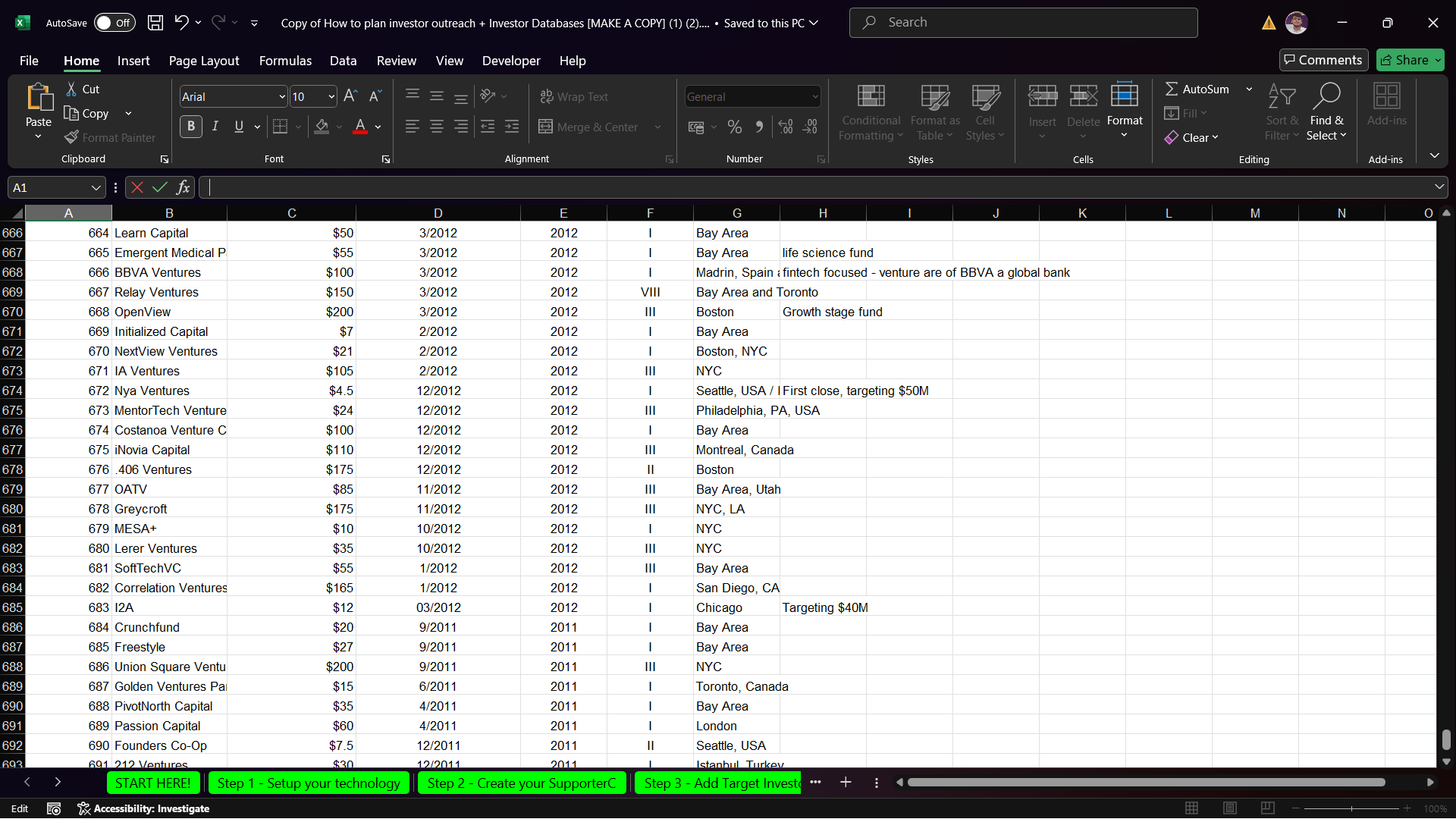Click the new sheet plus icon
The width and height of the screenshot is (1456, 819).
tap(846, 783)
